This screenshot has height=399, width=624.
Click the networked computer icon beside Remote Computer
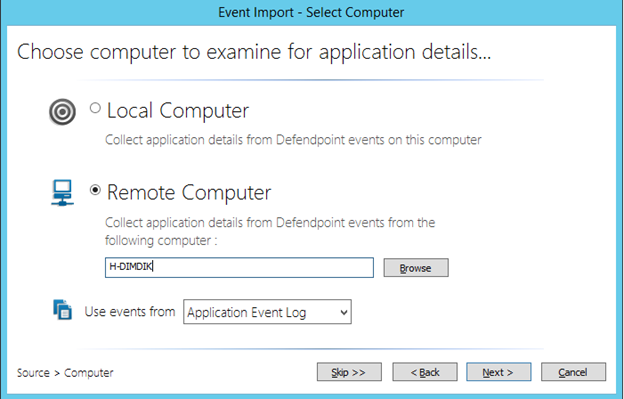[x=62, y=193]
